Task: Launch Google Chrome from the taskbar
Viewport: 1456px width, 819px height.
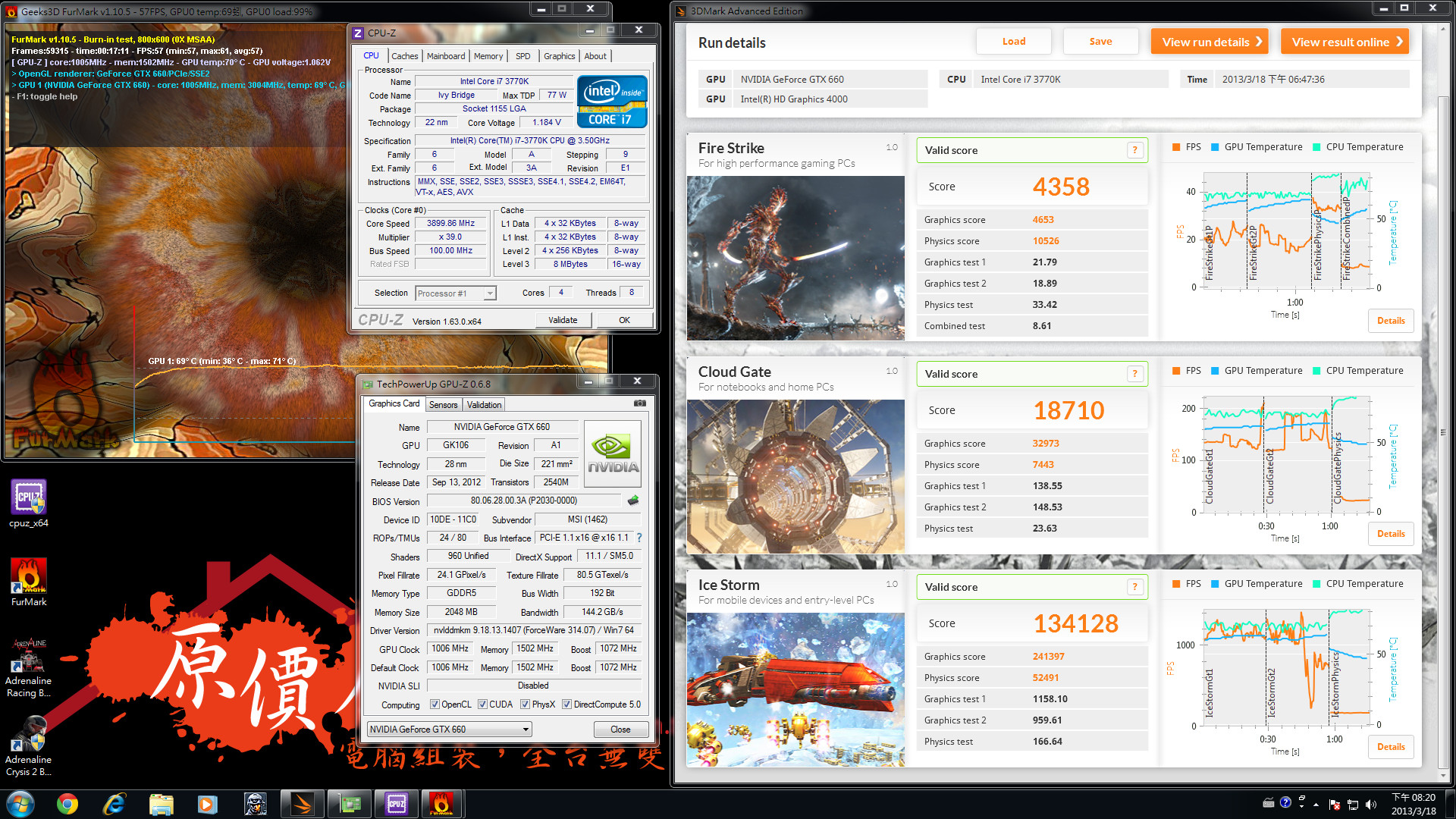Action: pyautogui.click(x=67, y=804)
